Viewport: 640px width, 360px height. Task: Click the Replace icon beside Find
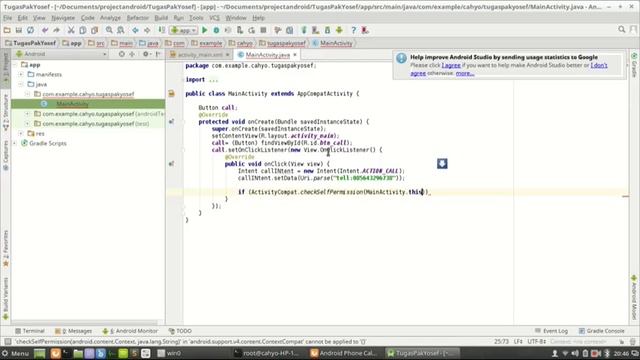pyautogui.click(x=121, y=30)
